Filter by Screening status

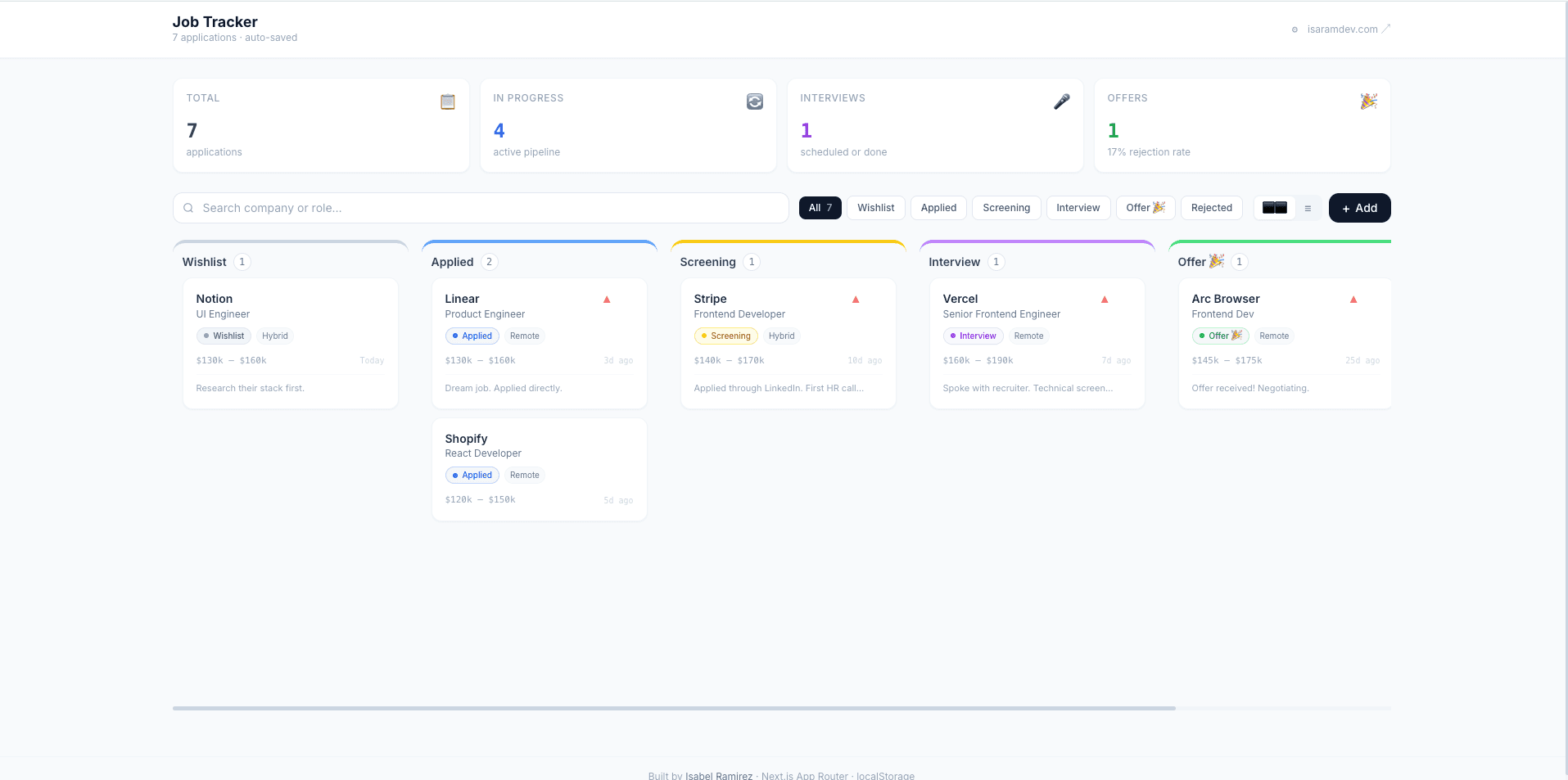(1006, 208)
